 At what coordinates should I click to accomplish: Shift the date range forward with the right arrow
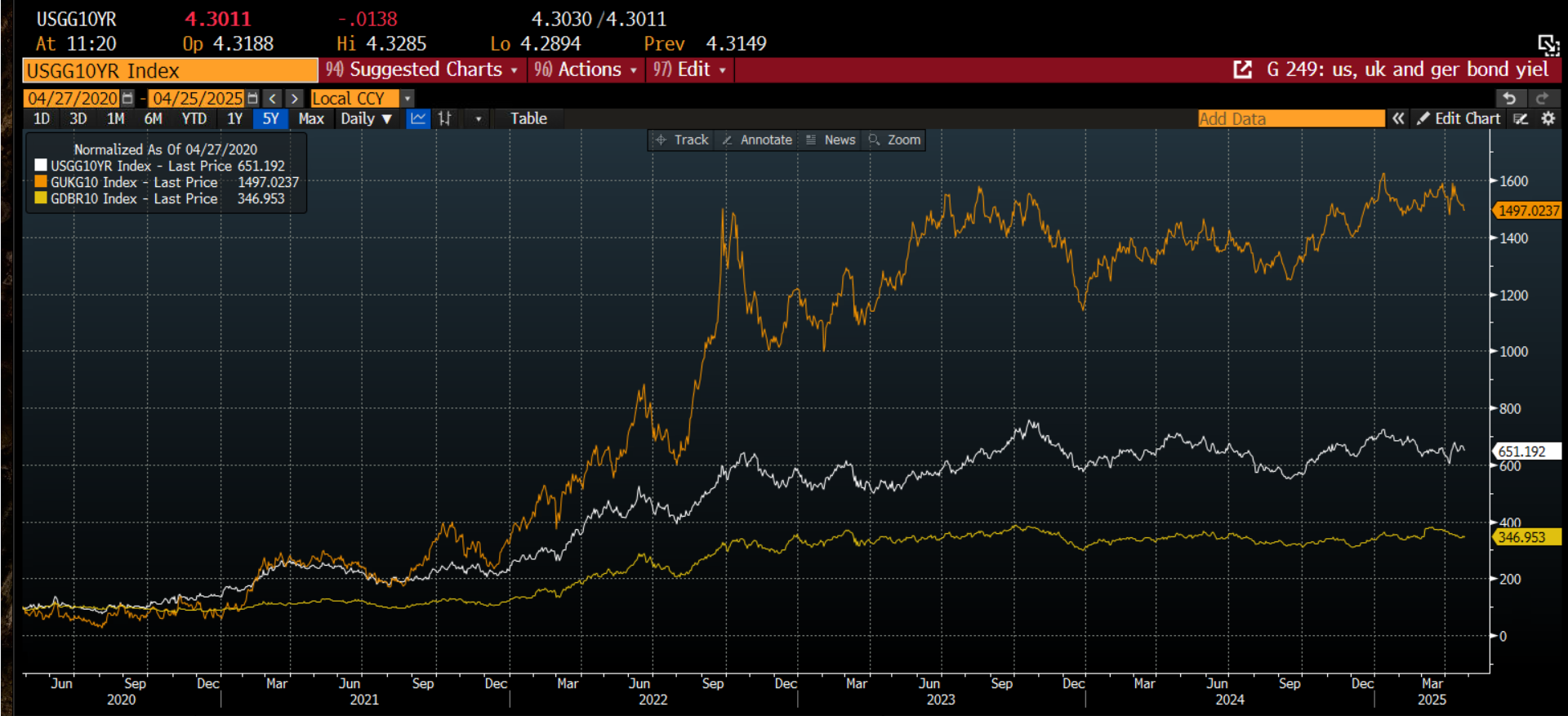[x=294, y=99]
